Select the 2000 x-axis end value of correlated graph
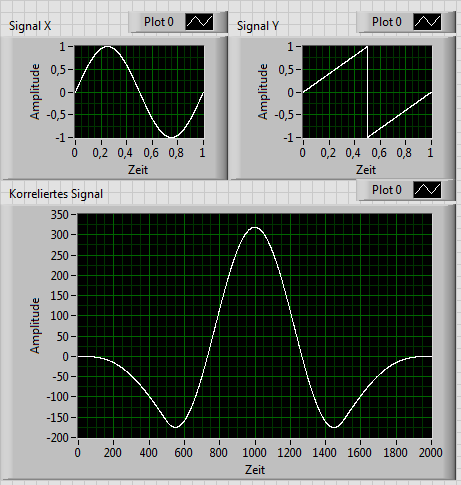This screenshot has height=485, width=461. point(430,453)
